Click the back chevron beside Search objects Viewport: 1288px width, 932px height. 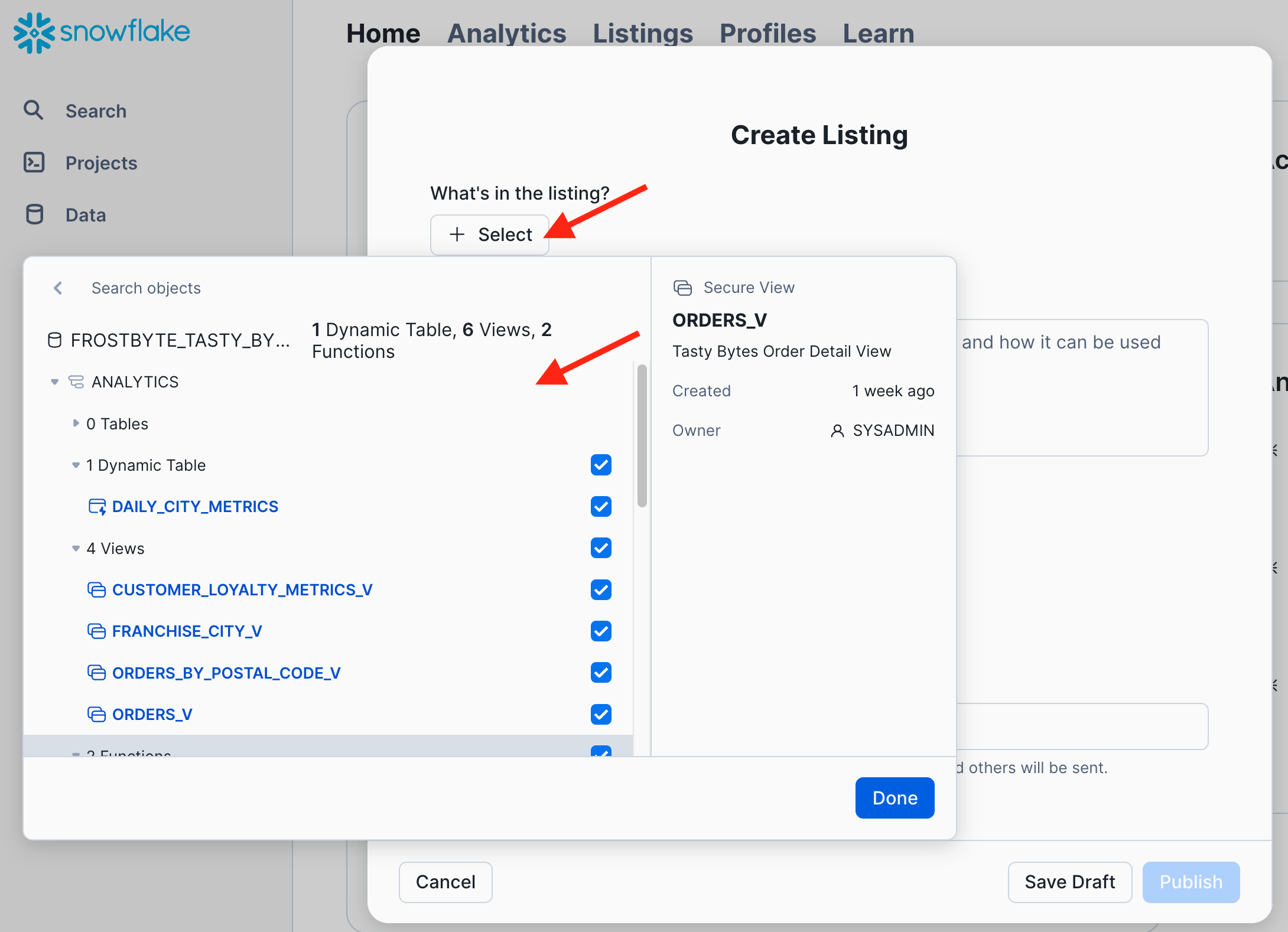click(58, 288)
